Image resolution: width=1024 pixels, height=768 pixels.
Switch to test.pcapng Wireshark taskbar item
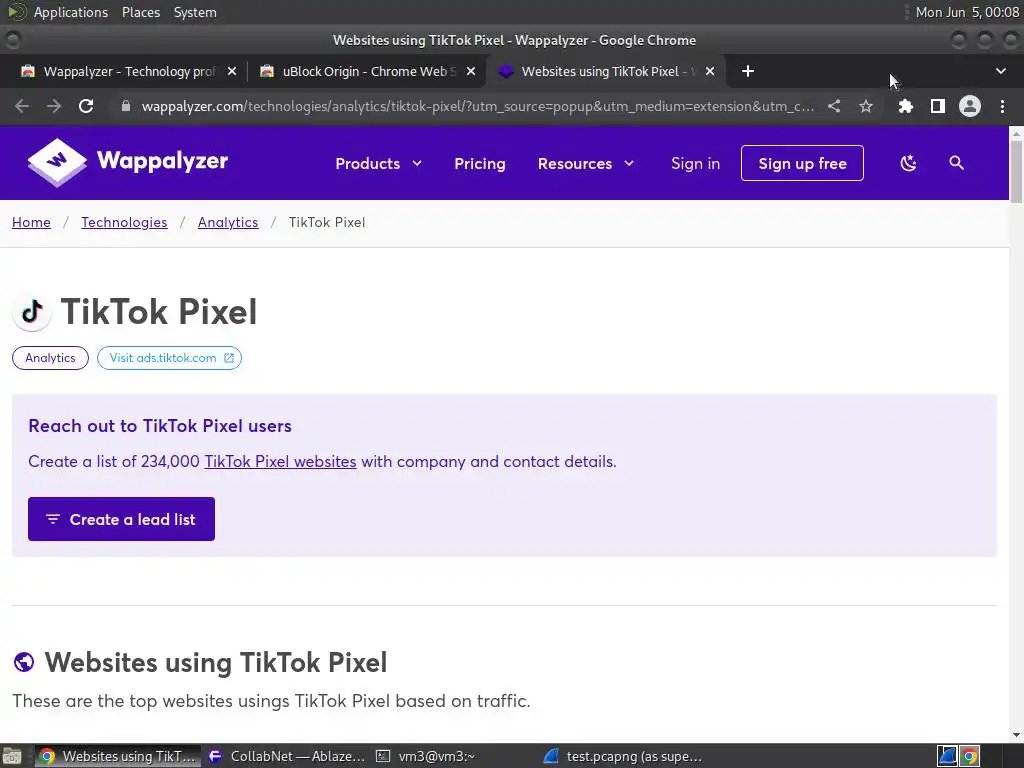click(624, 756)
